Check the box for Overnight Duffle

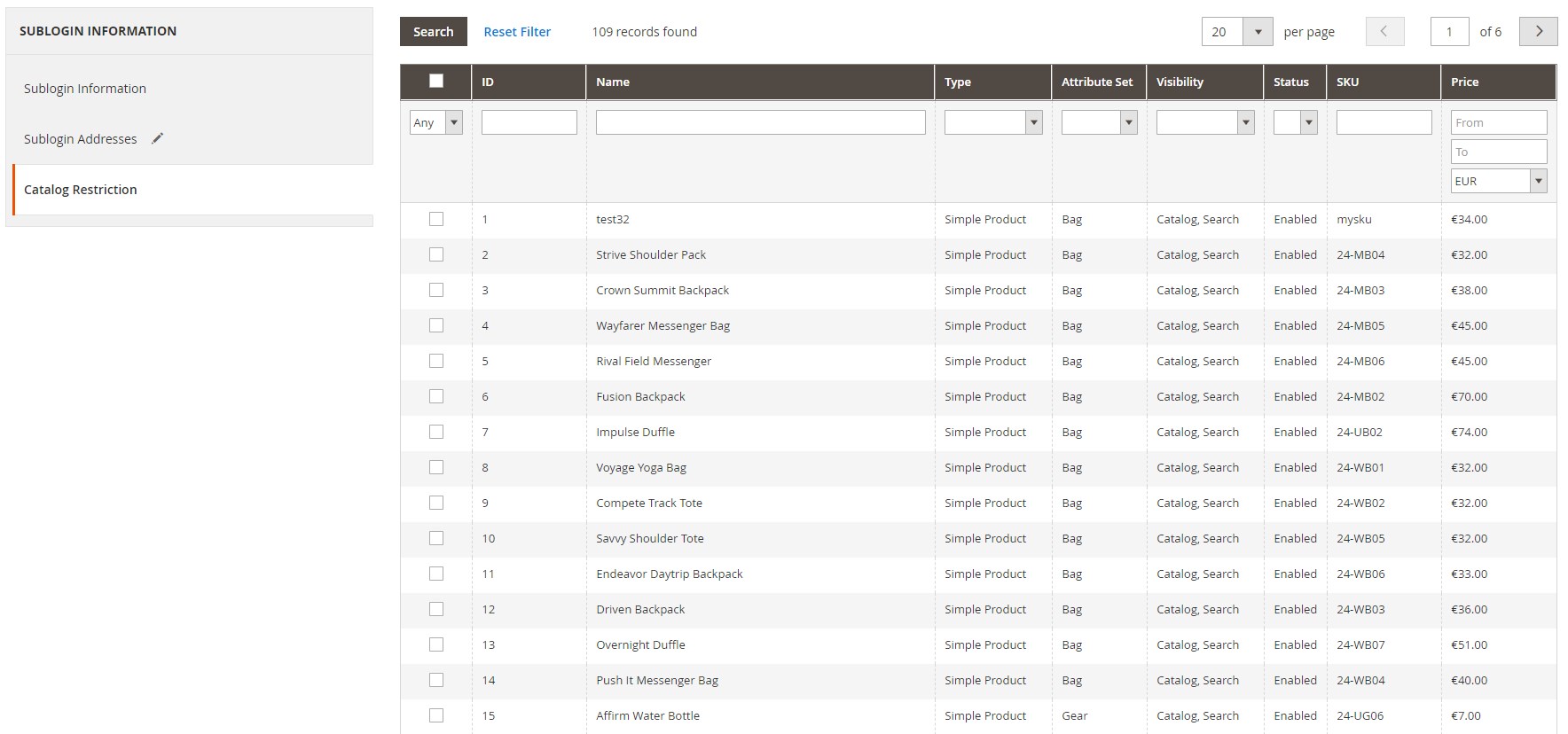(x=436, y=644)
